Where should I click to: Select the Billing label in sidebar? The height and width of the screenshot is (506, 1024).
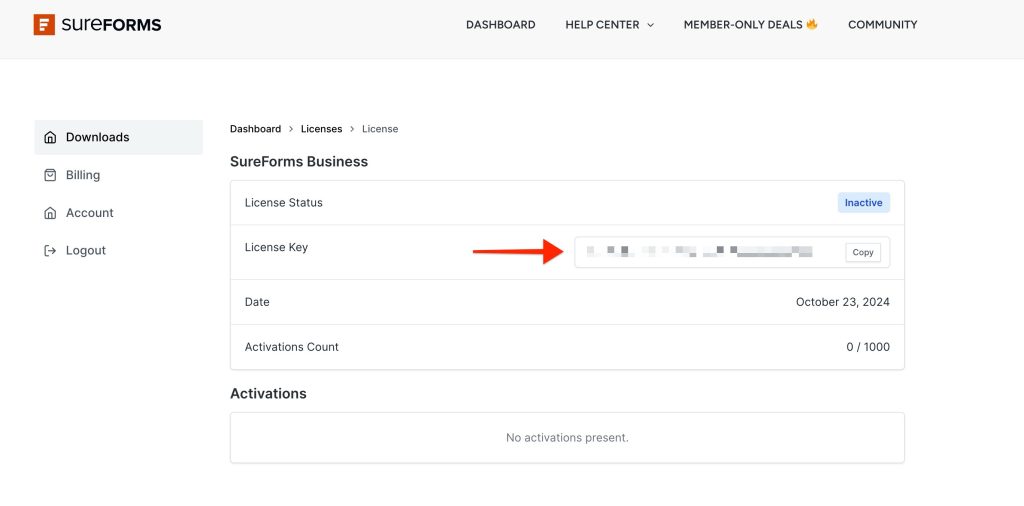pos(83,175)
